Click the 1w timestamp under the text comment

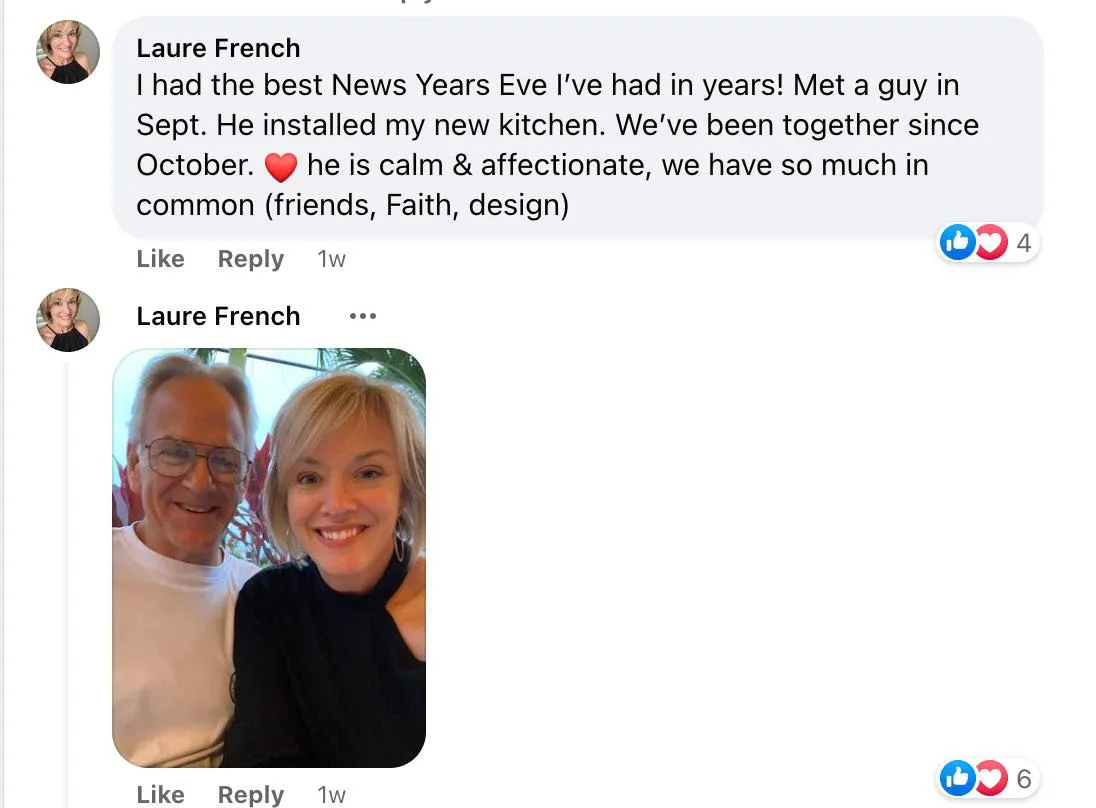click(x=331, y=259)
